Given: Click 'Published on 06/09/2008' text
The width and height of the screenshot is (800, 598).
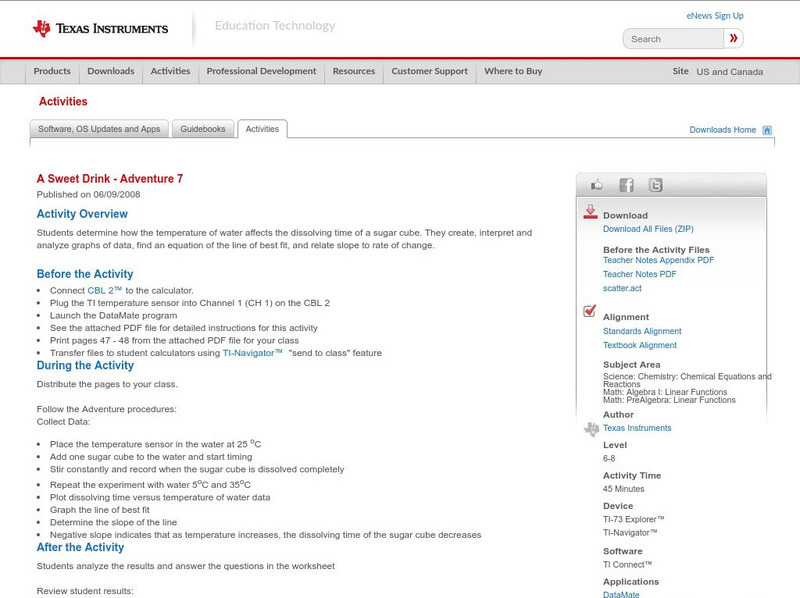Looking at the screenshot, I should pos(88,194).
